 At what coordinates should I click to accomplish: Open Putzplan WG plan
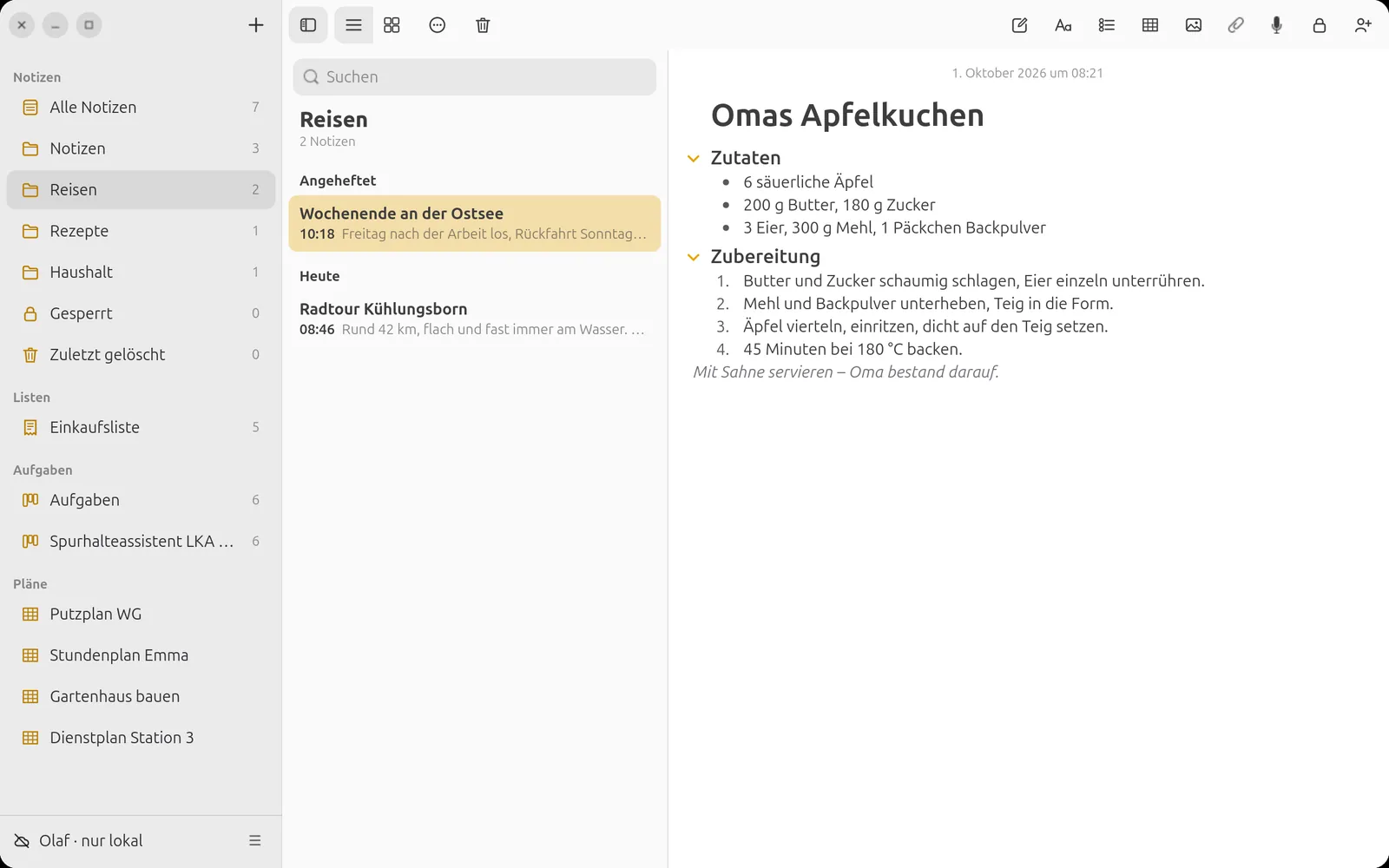point(141,614)
